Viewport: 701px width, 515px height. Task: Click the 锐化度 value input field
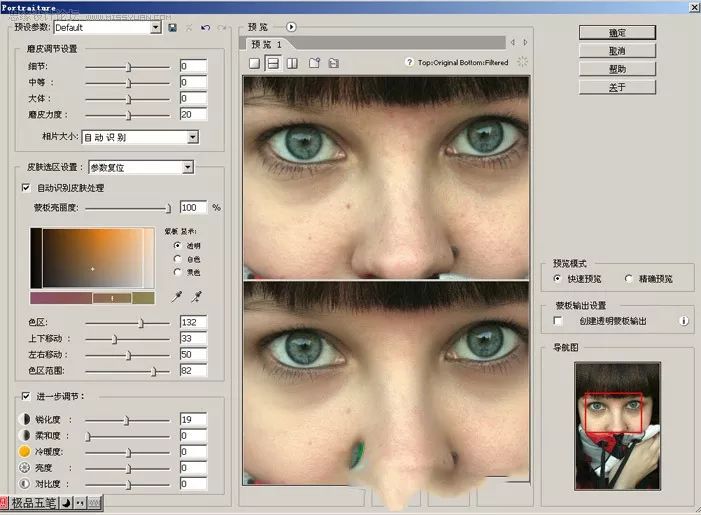click(x=193, y=419)
